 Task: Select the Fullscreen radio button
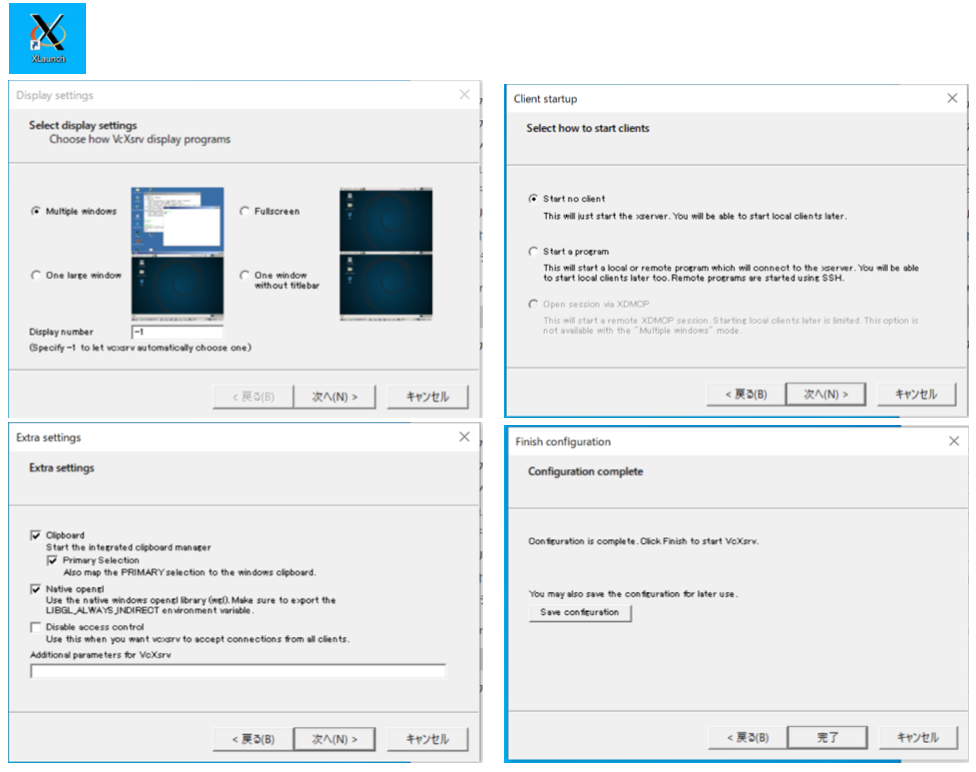click(x=245, y=212)
